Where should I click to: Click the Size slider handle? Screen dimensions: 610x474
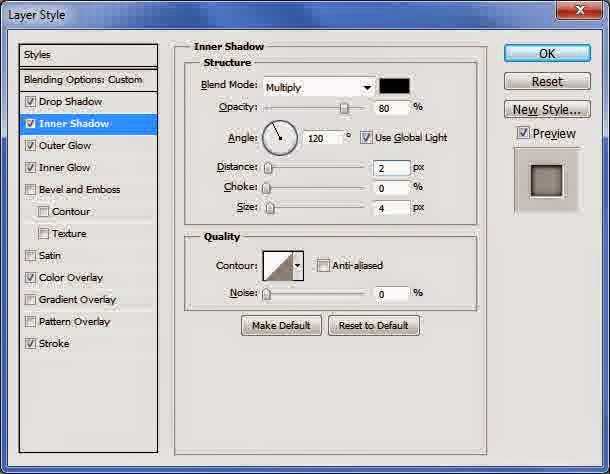coord(270,208)
